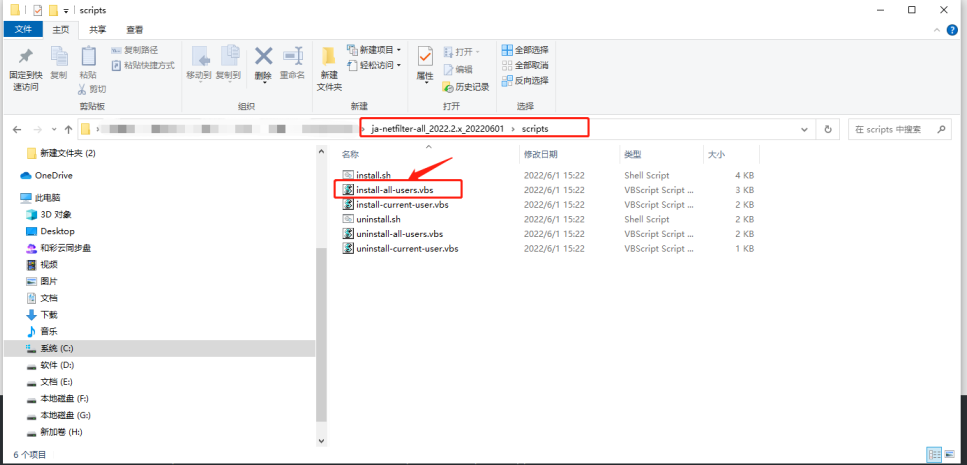Open the Copy to (复制到) menu

[x=229, y=64]
